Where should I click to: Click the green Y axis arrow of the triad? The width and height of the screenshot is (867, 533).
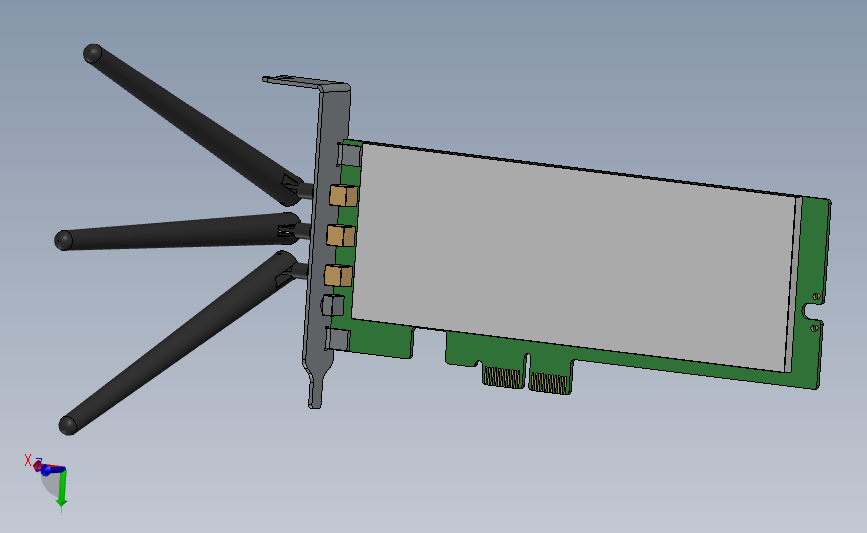[61, 489]
